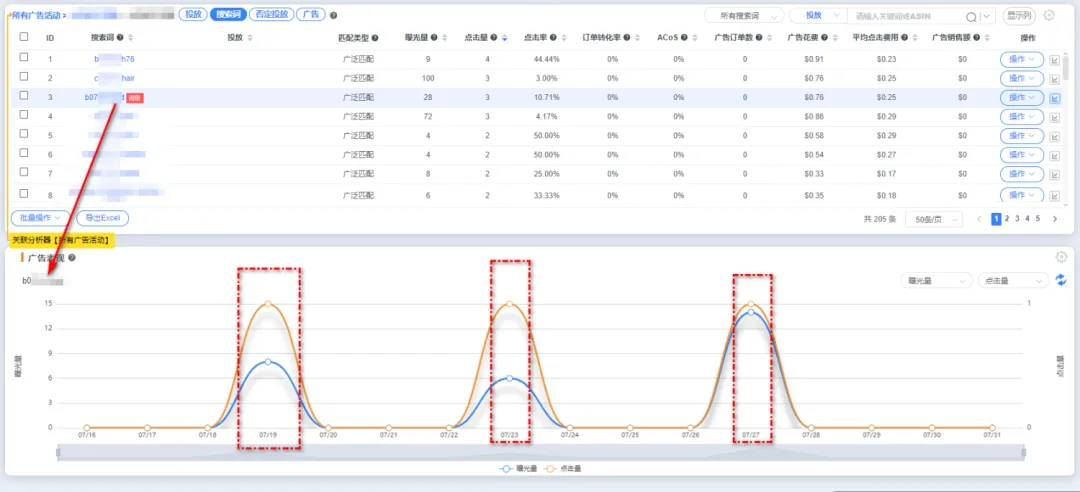Tick the checkbox for row 3

coord(24,96)
